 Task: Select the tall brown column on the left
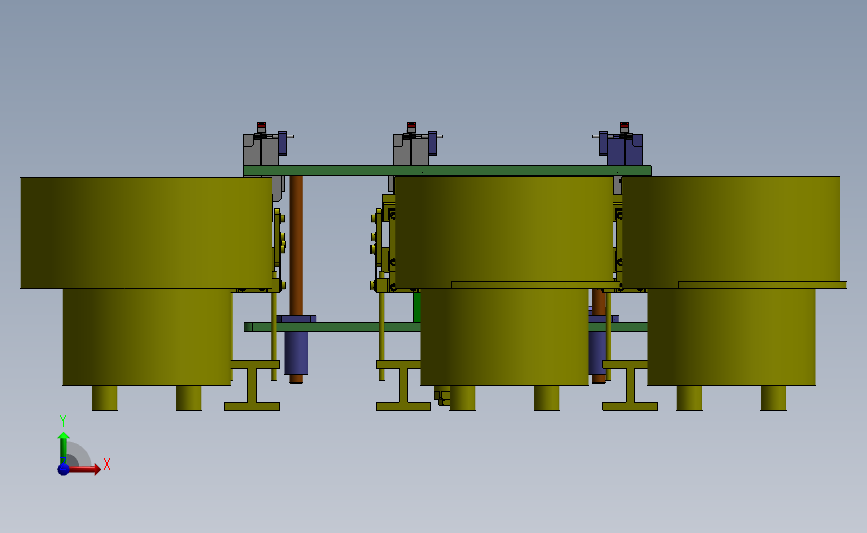[296, 245]
